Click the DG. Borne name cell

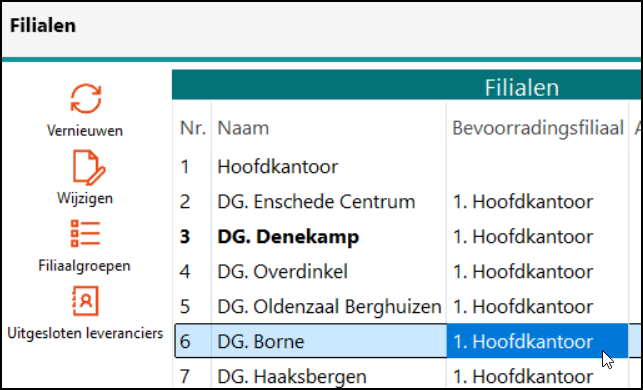click(329, 341)
